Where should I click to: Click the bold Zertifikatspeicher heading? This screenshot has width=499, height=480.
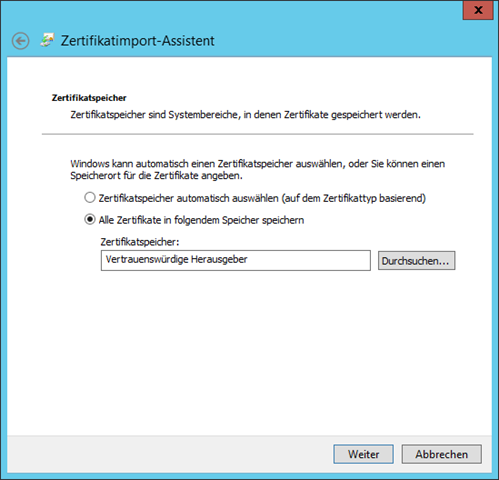89,98
